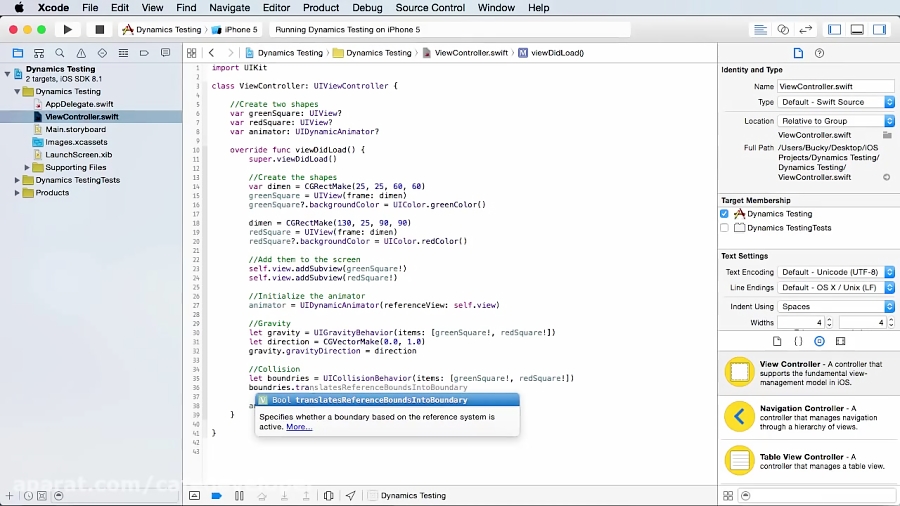The width and height of the screenshot is (900, 506).
Task: Show the standard editor
Action: [760, 29]
